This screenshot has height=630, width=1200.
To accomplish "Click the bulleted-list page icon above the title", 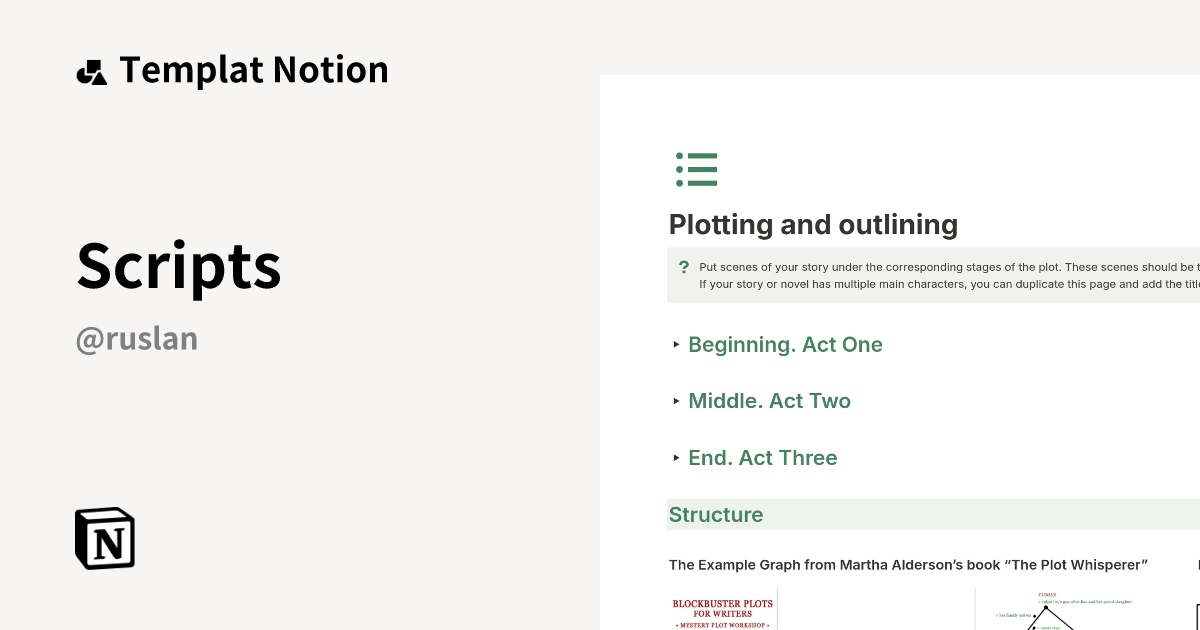I will point(697,169).
